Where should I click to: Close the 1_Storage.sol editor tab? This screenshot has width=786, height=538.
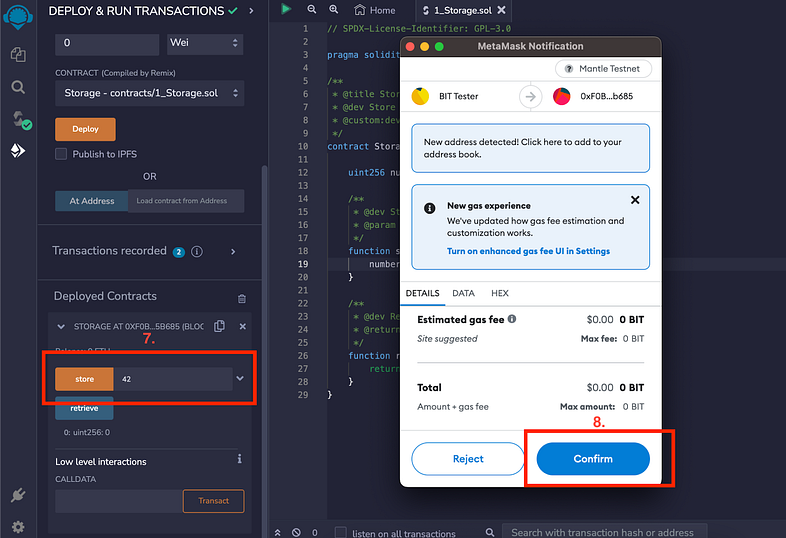coord(501,10)
